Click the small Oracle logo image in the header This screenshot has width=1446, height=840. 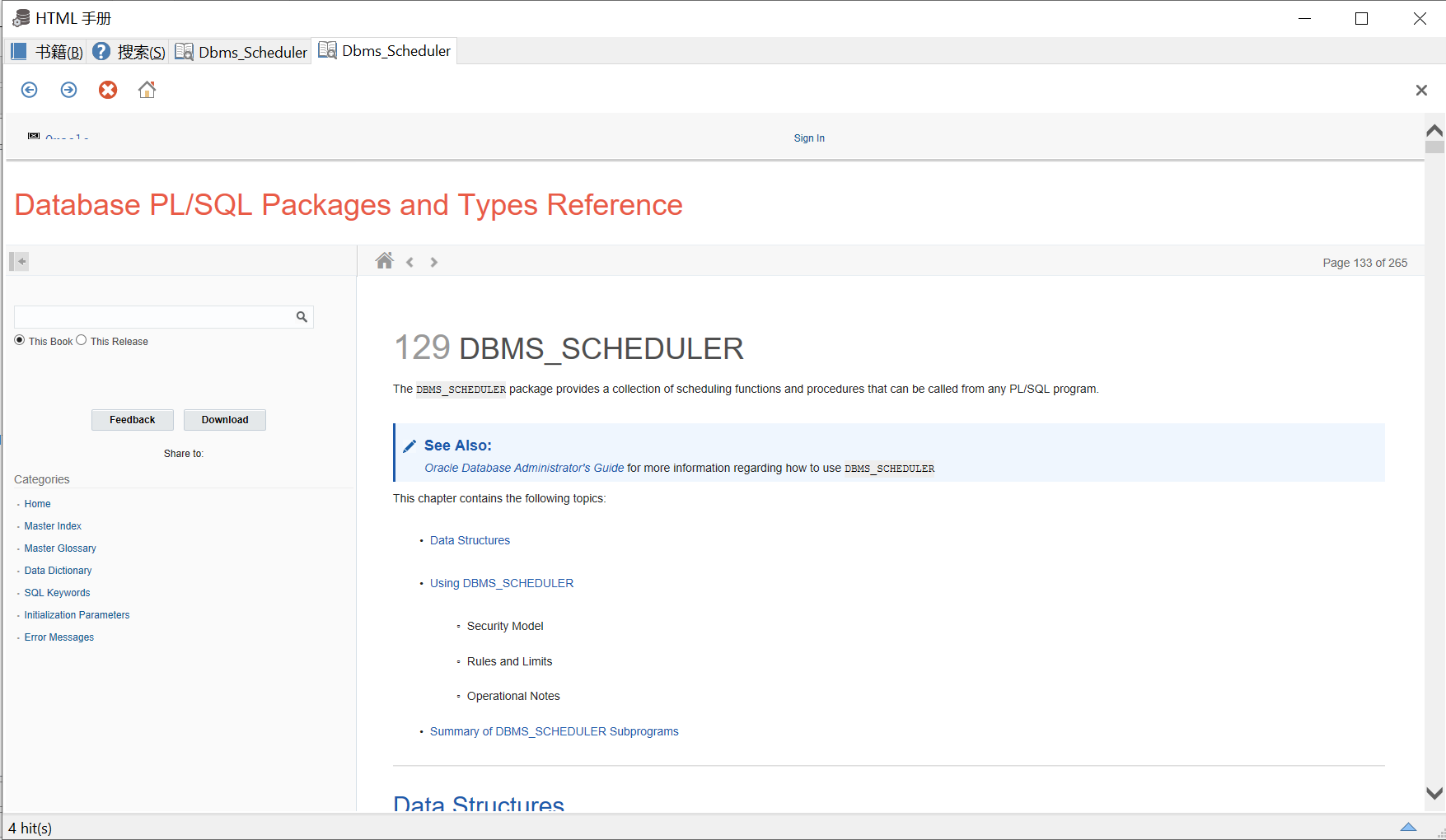click(x=34, y=136)
